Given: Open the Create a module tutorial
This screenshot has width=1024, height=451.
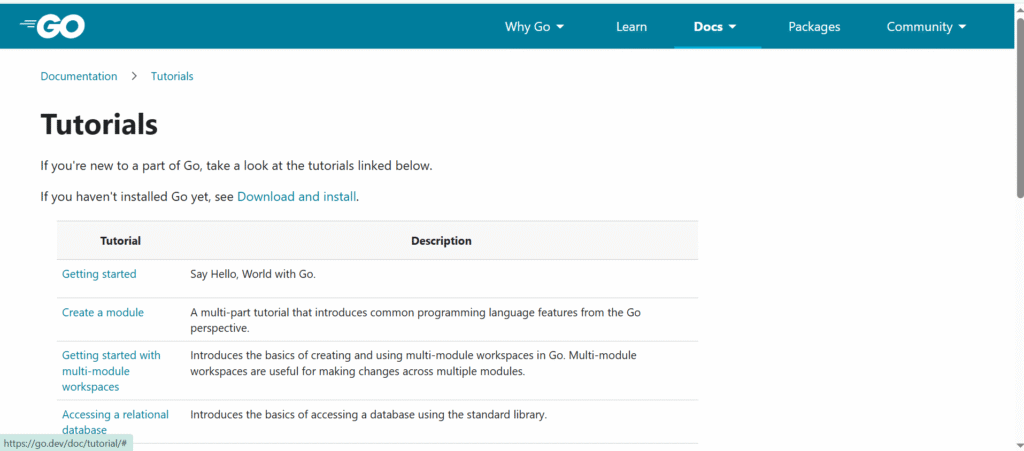Looking at the screenshot, I should tap(103, 313).
